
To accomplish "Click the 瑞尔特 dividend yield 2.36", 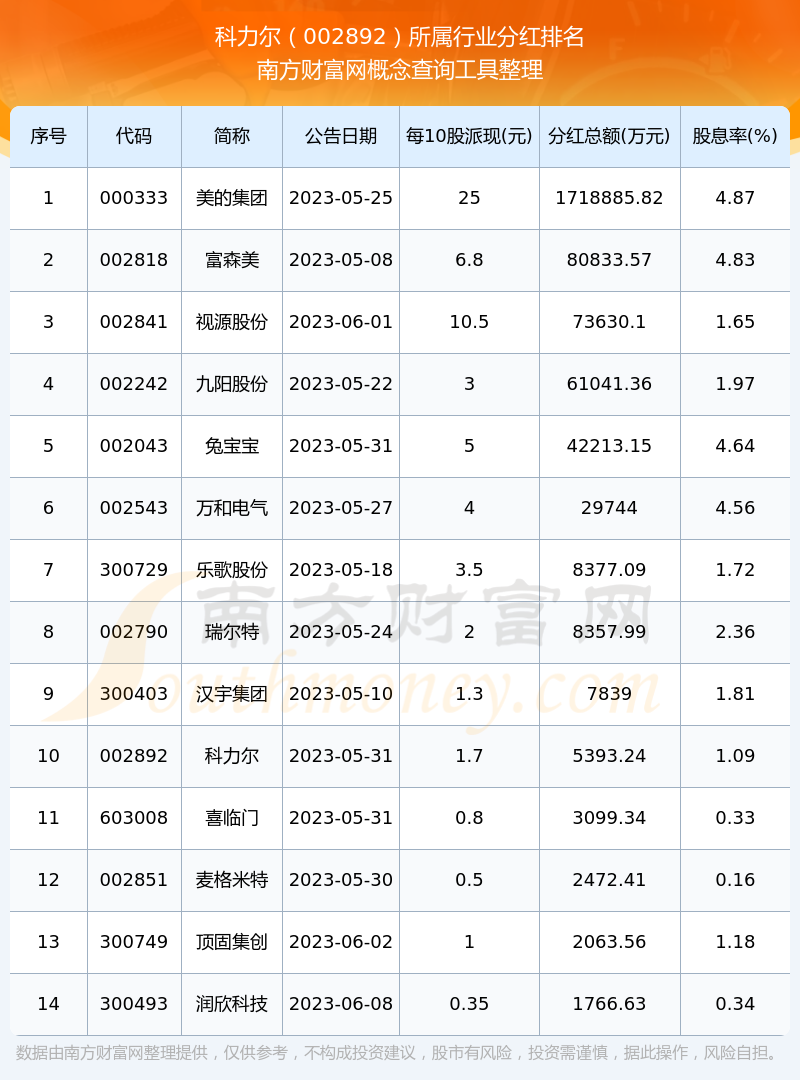I will (x=735, y=632).
